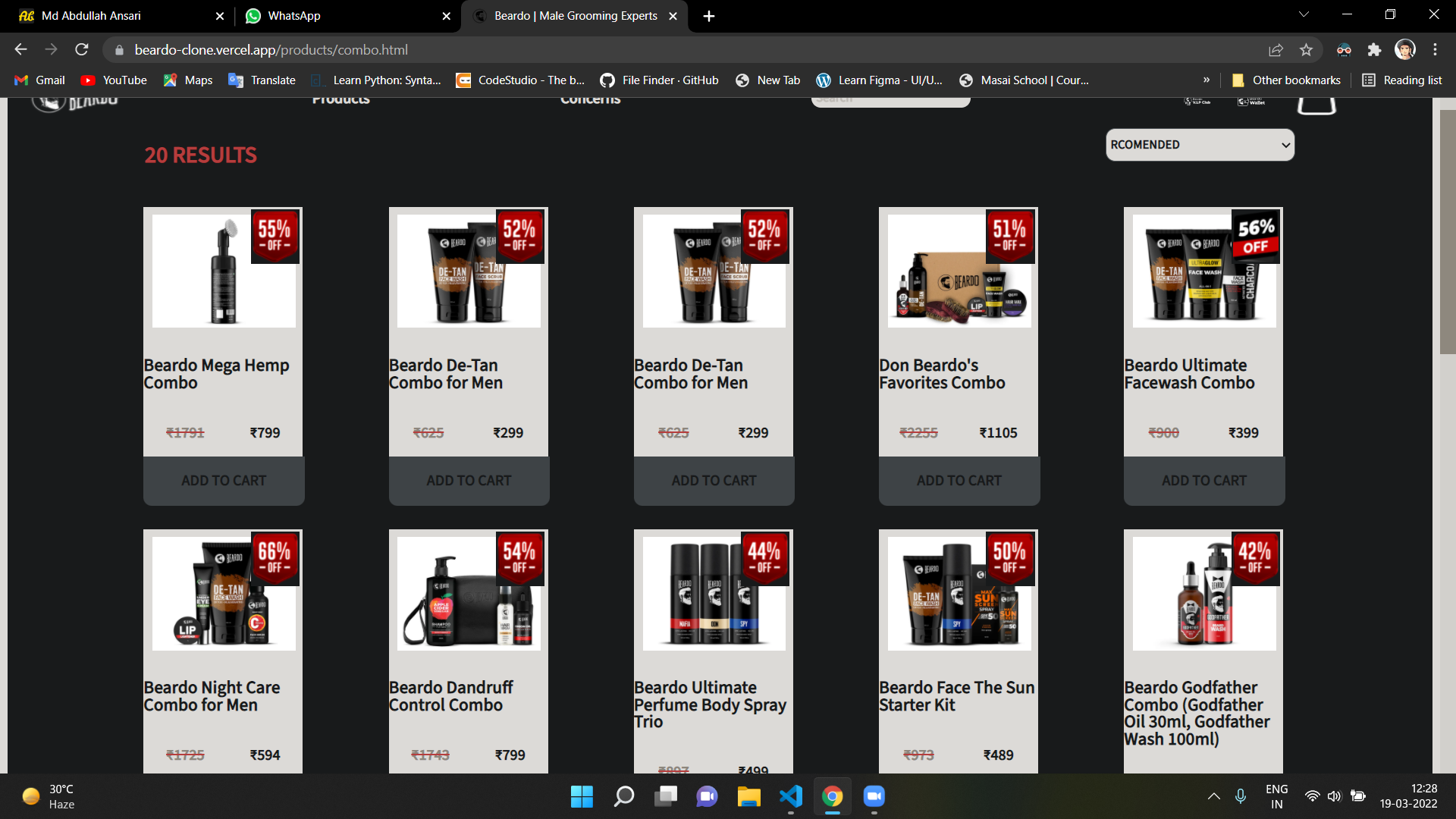The width and height of the screenshot is (1456, 819).
Task: Open Ultimate Perfume Body Spray Trio image
Action: [x=714, y=593]
